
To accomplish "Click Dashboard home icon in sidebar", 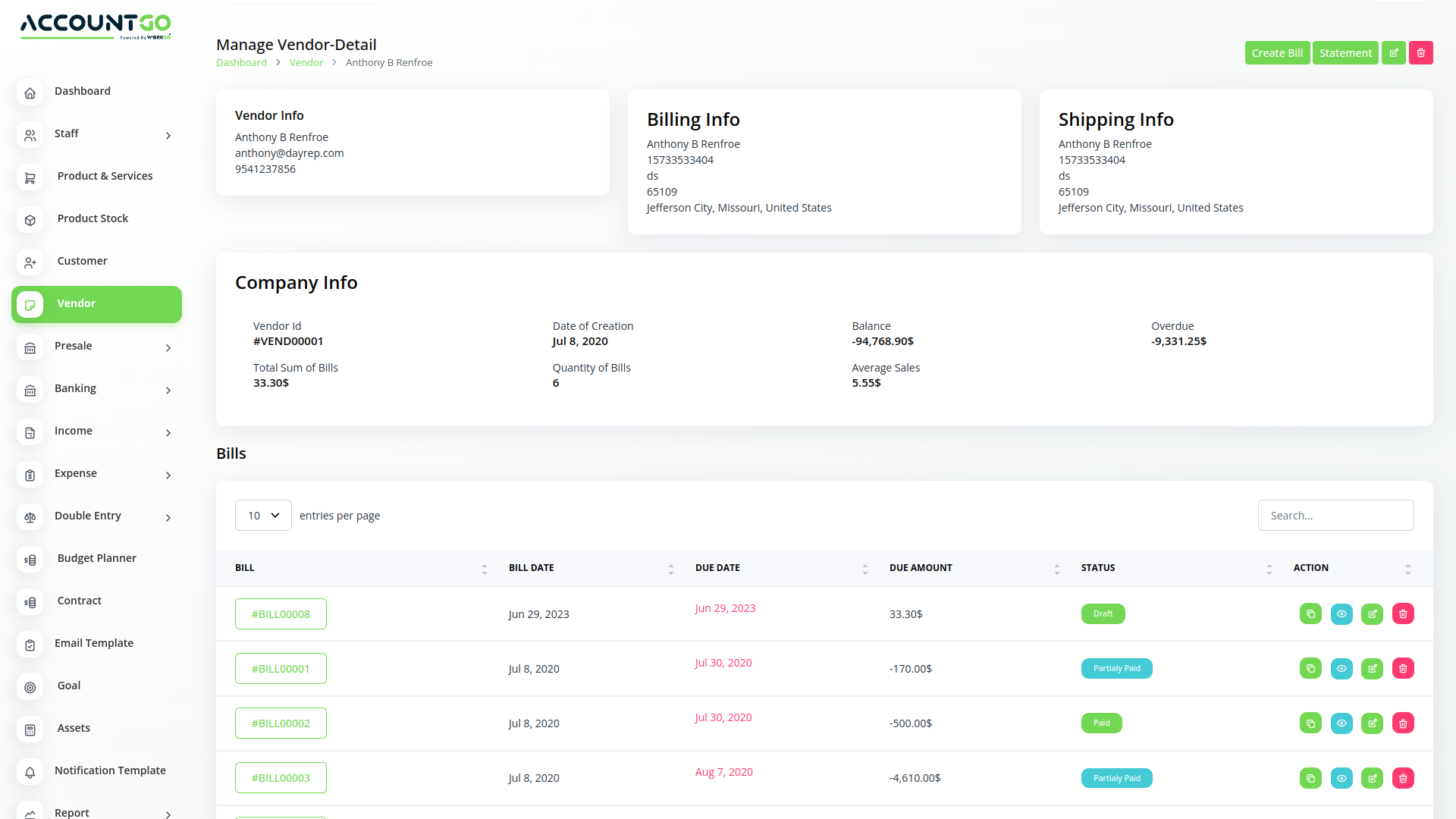I will 30,93.
